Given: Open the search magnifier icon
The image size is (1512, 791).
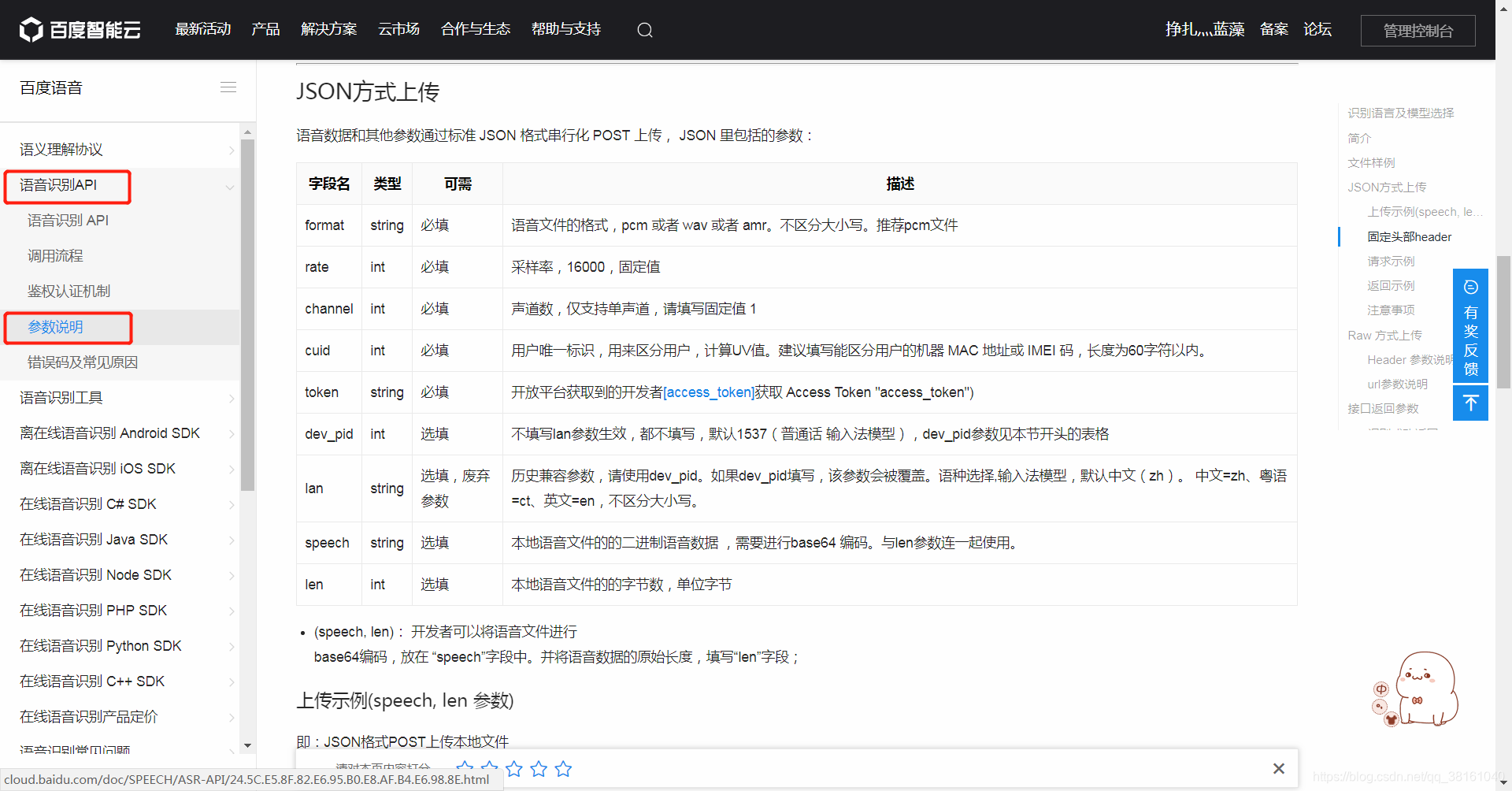Looking at the screenshot, I should point(644,30).
